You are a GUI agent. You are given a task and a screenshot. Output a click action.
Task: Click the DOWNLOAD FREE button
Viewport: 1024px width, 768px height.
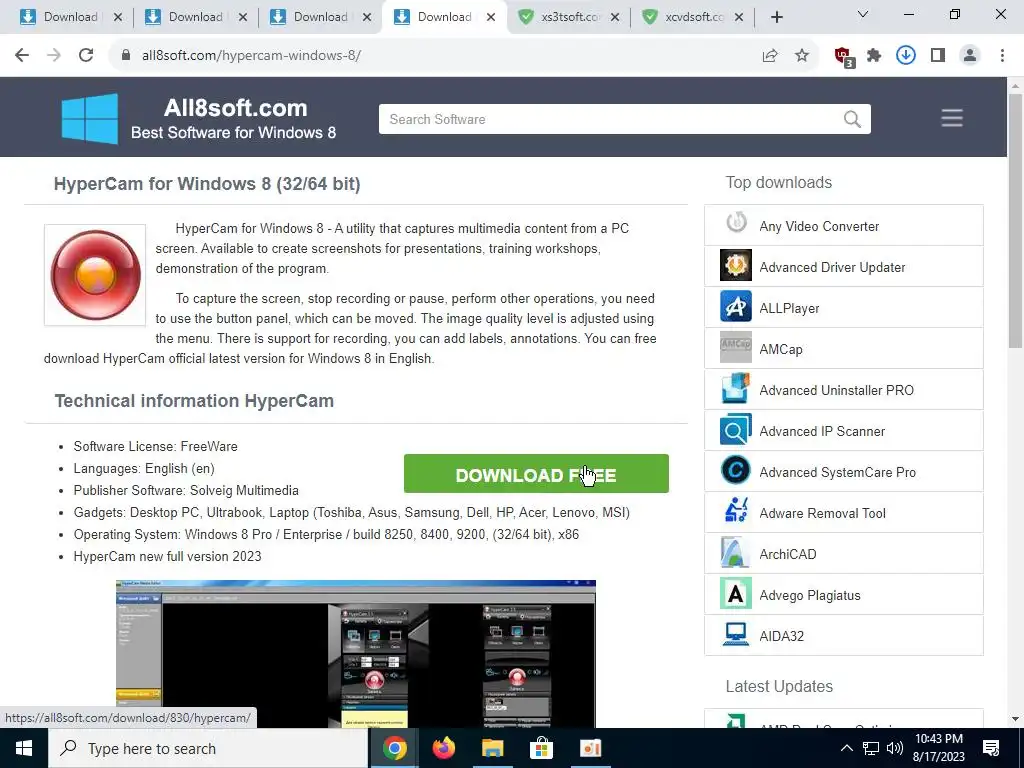coord(536,473)
